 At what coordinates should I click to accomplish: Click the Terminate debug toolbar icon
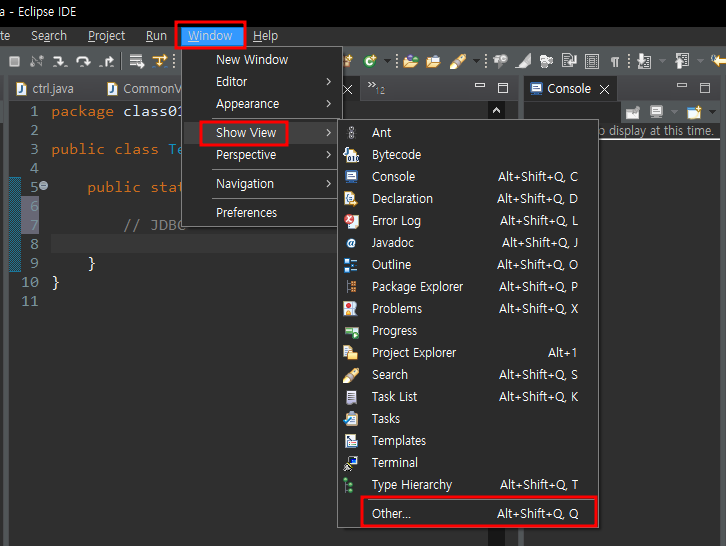(14, 61)
